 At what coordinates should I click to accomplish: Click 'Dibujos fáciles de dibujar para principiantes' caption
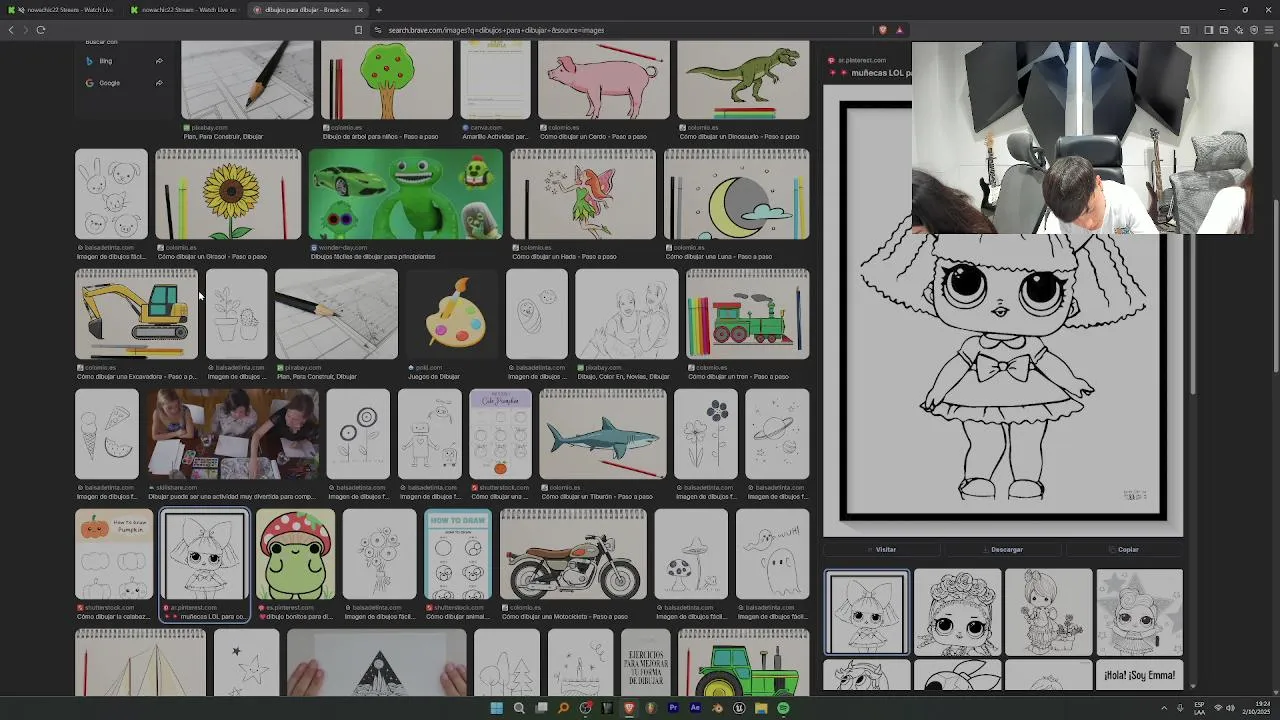point(373,257)
